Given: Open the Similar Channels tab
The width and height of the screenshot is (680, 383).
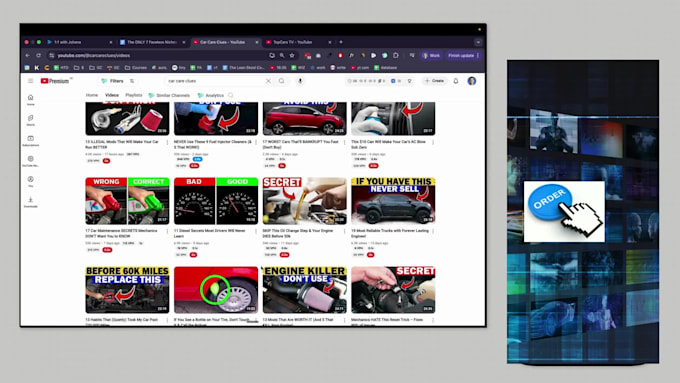Looking at the screenshot, I should tap(170, 95).
